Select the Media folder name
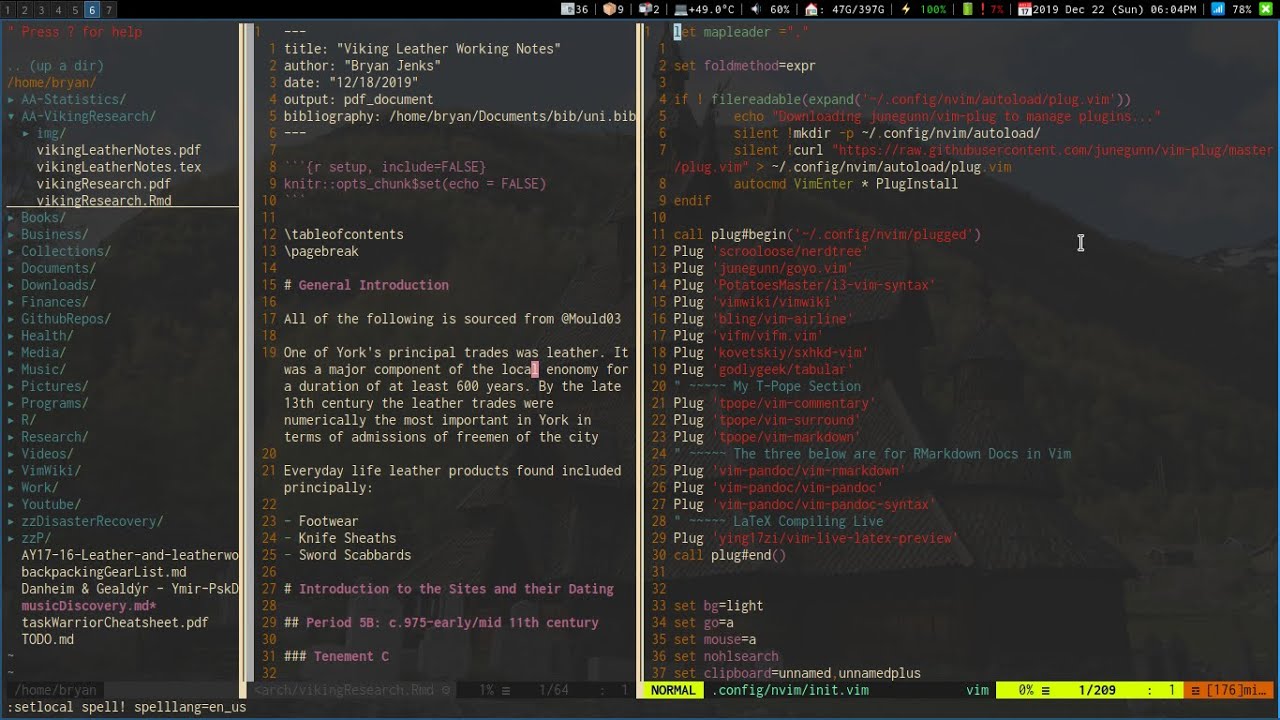This screenshot has height=720, width=1280. coord(44,354)
